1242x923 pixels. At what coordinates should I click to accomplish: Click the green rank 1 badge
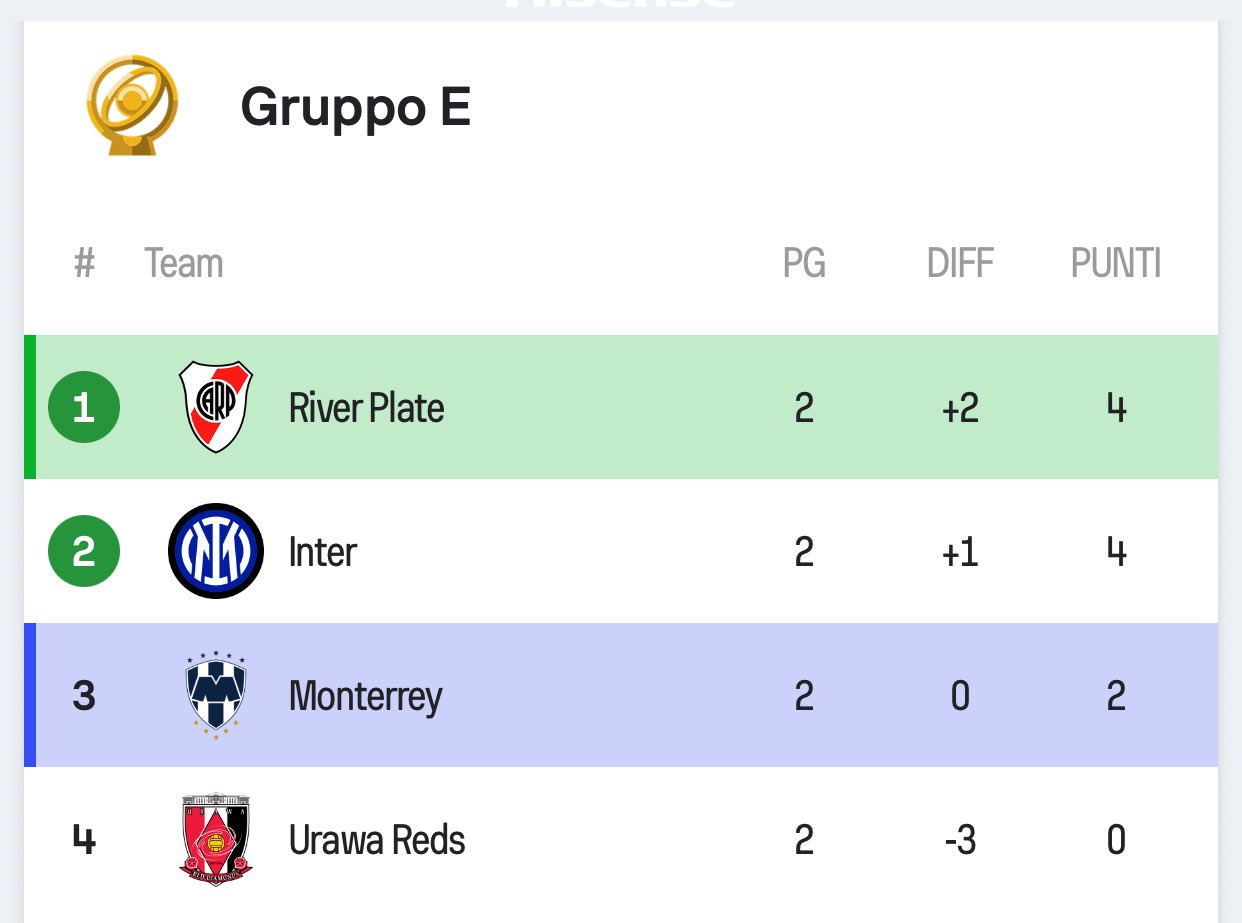click(x=84, y=407)
